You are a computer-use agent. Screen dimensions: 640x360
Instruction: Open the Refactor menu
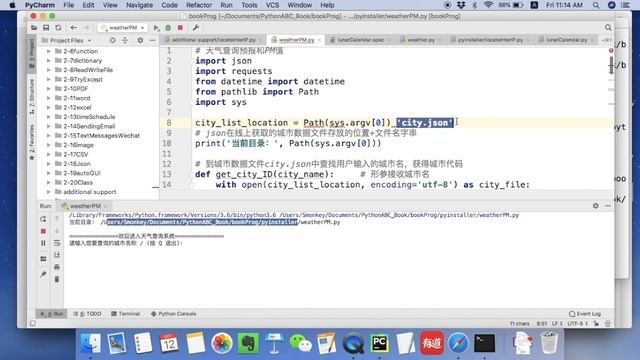pyautogui.click(x=199, y=5)
